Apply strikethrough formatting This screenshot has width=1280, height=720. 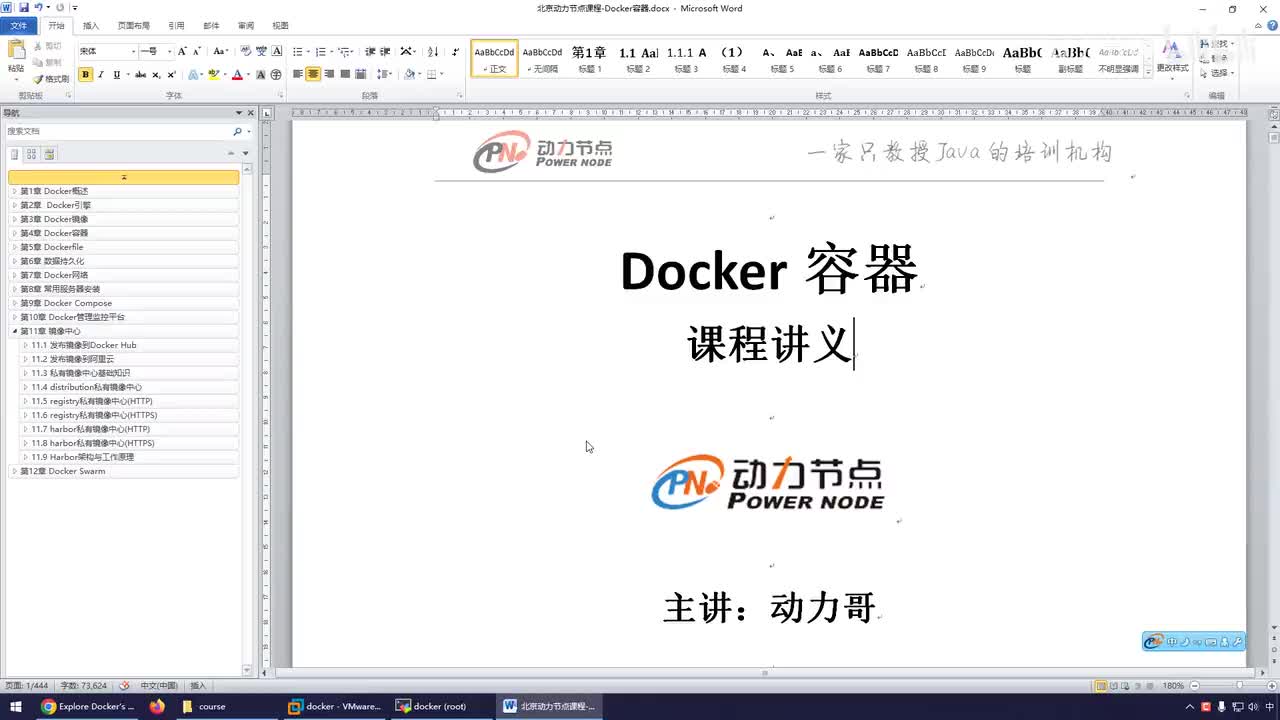(140, 75)
